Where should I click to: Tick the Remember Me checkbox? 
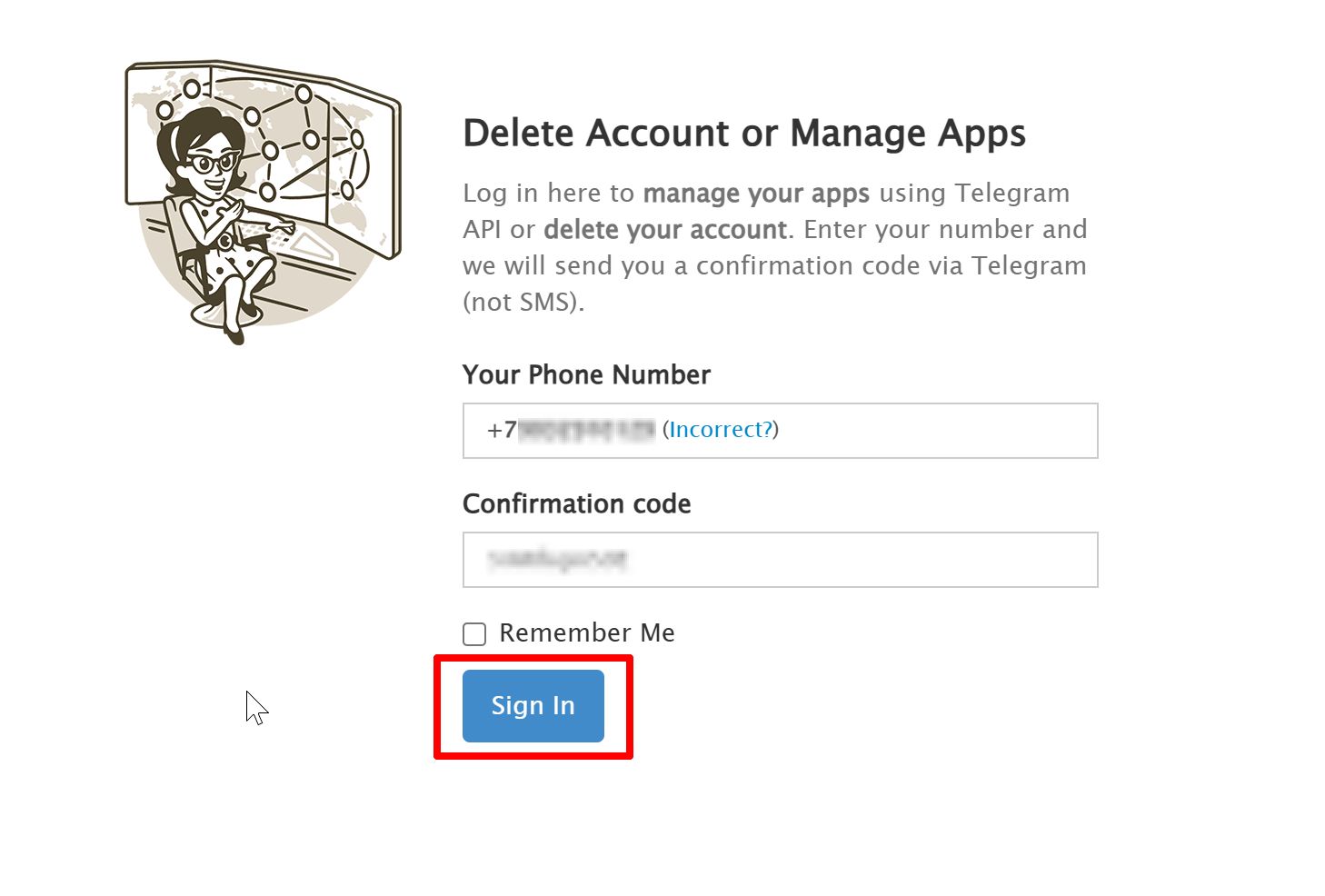(x=474, y=634)
